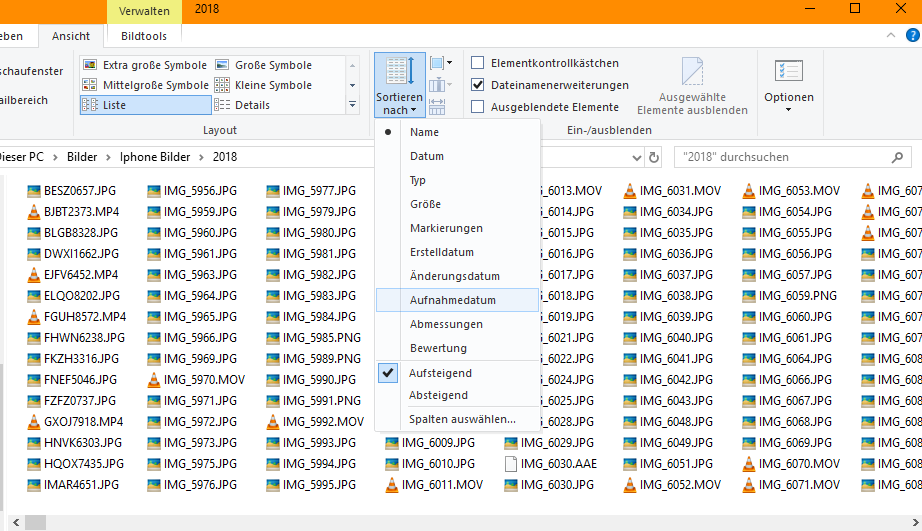Click the horizontal scrollbar thumb

click(x=35, y=522)
